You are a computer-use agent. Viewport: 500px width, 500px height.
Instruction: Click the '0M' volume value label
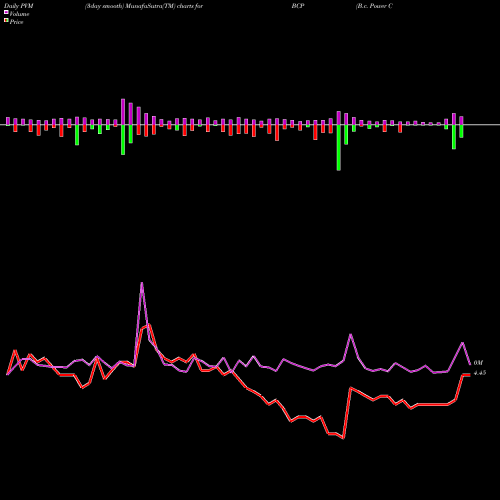(x=478, y=363)
